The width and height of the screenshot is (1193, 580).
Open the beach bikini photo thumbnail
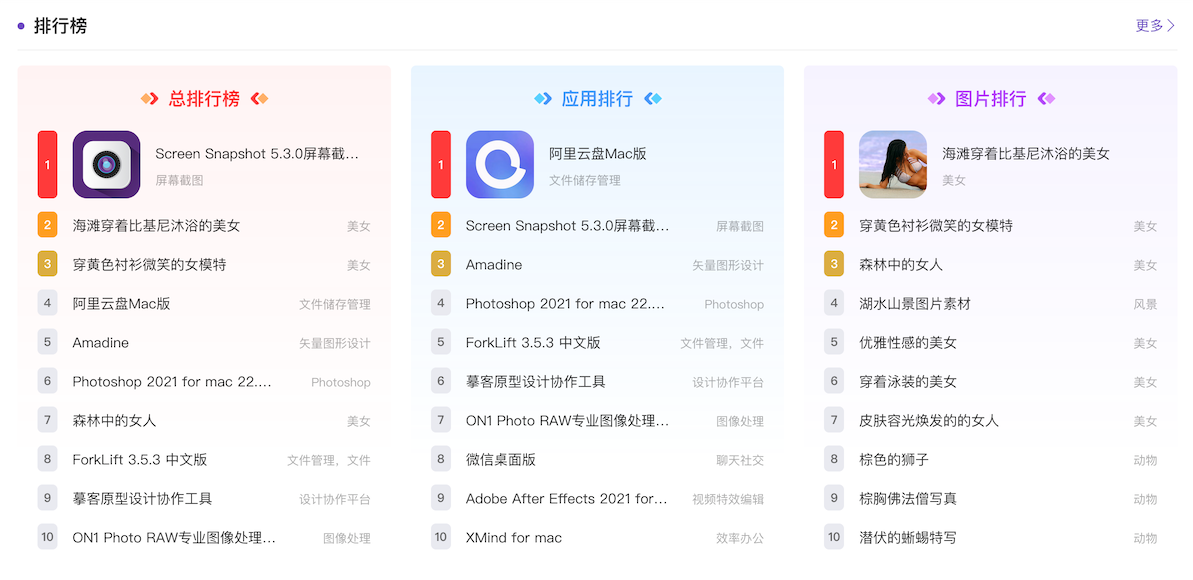(892, 164)
